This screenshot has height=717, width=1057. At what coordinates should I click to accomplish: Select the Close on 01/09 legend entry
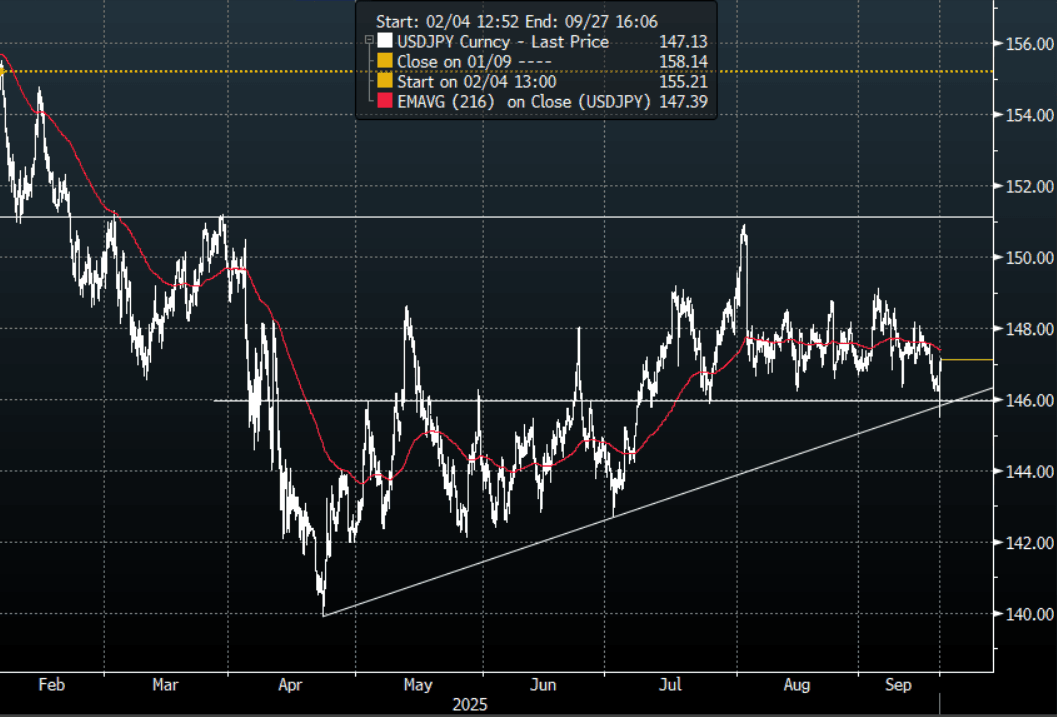click(456, 62)
